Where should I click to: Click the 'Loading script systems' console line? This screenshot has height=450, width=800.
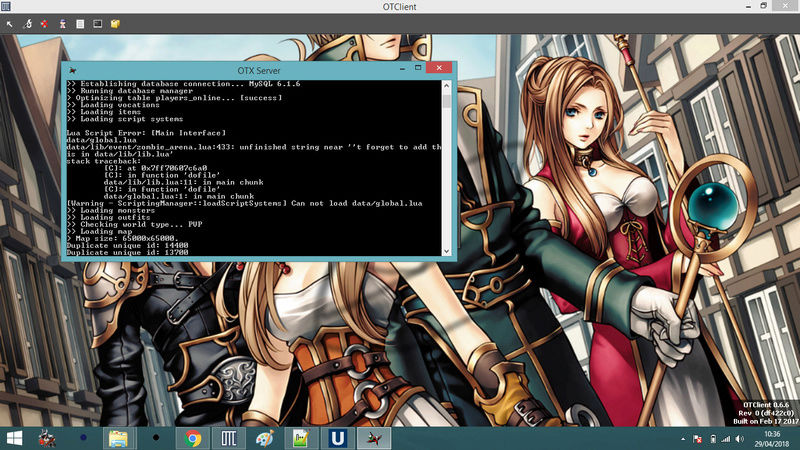tap(124, 119)
